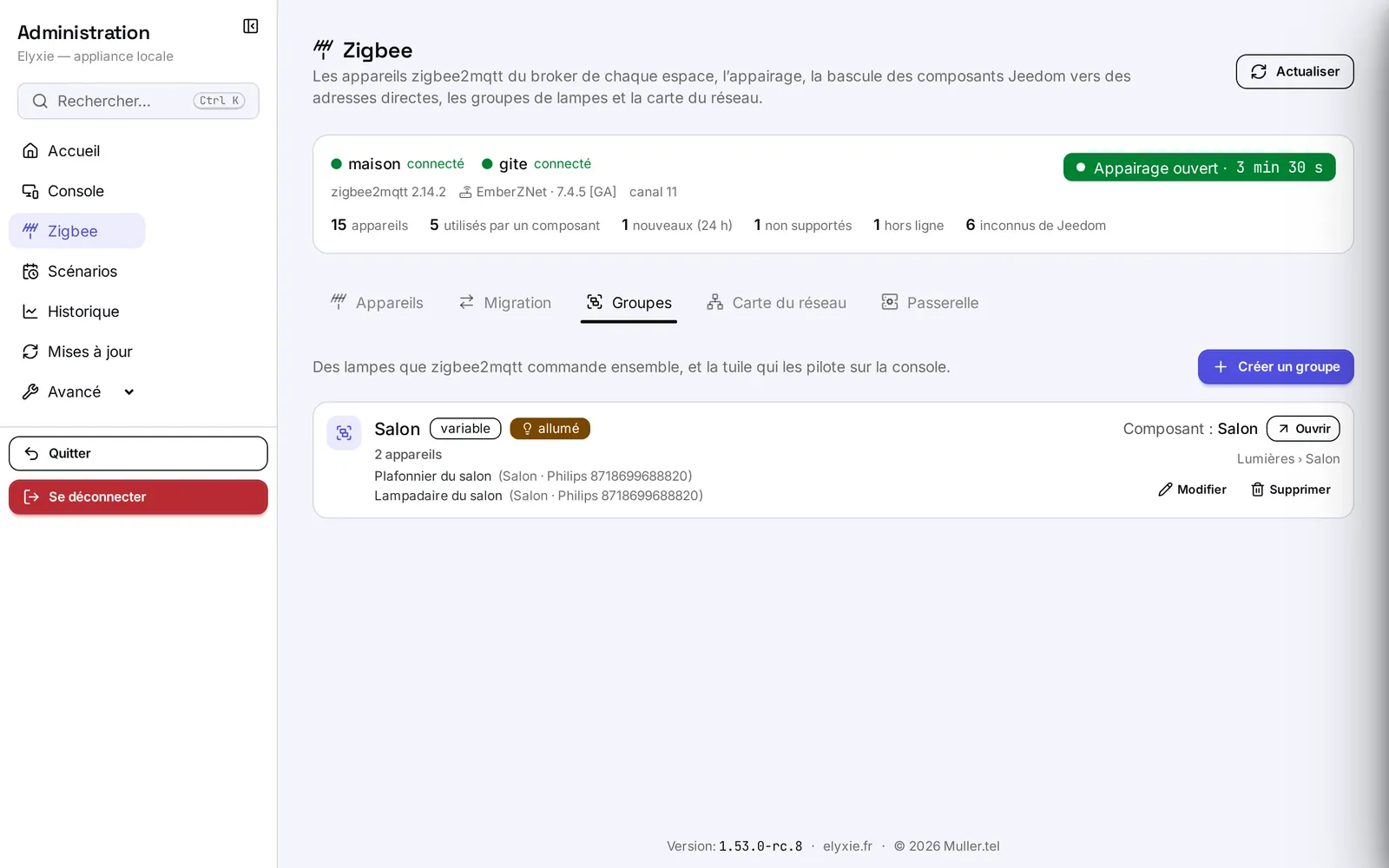Click 5 utilisés par un composant

click(515, 225)
